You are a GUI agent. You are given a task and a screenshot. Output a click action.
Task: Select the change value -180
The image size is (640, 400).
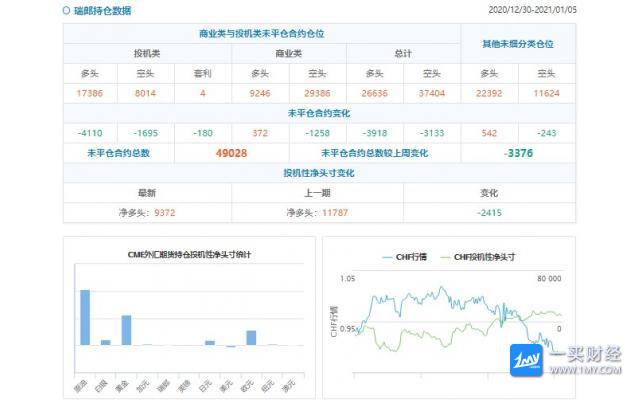point(202,133)
